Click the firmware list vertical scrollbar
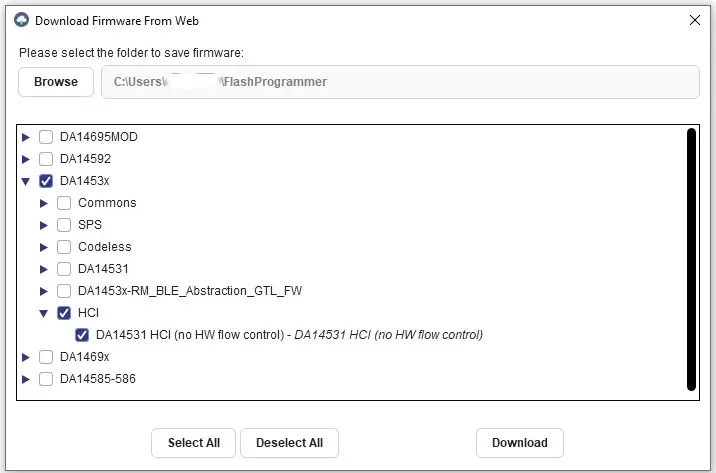 [691, 258]
